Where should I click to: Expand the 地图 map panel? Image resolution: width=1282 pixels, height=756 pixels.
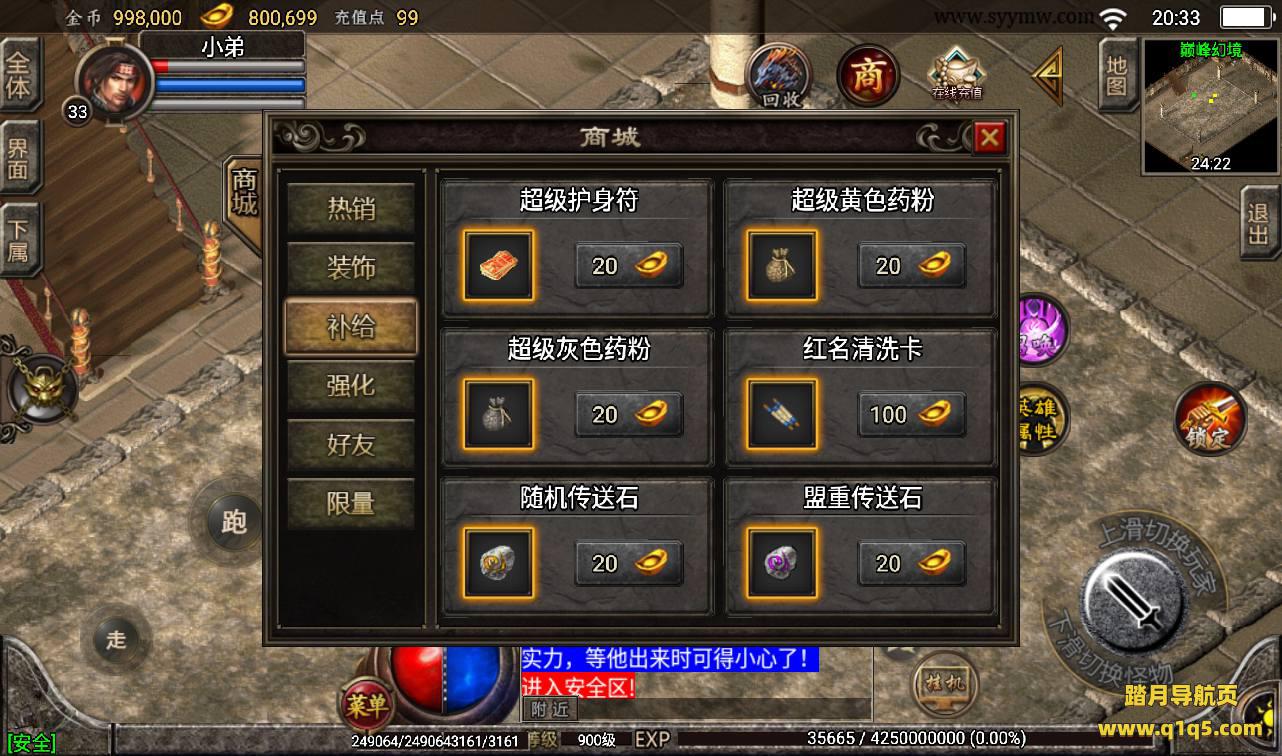[1118, 75]
